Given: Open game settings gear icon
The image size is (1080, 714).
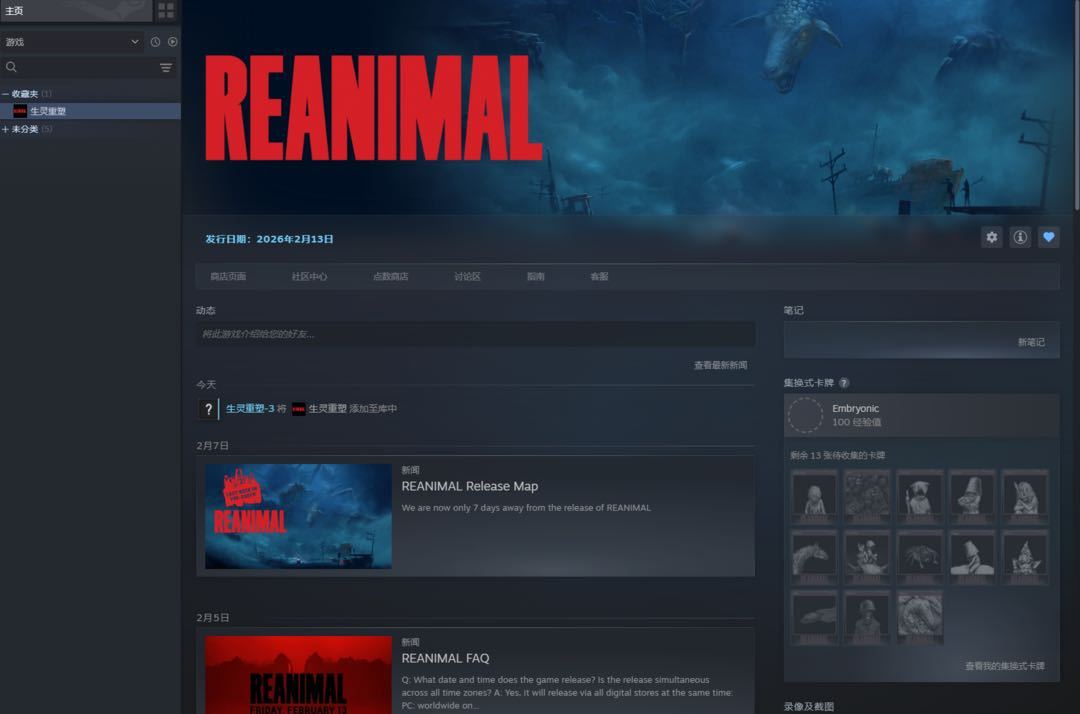Looking at the screenshot, I should [x=991, y=238].
